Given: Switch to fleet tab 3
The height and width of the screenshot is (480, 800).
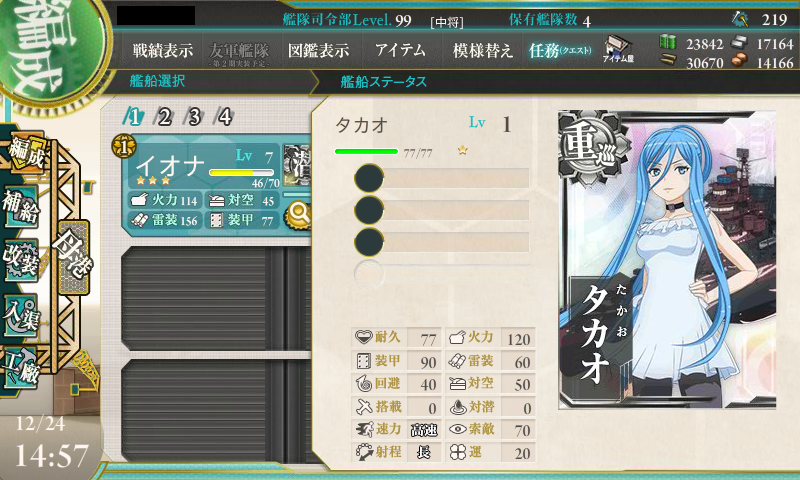Looking at the screenshot, I should [x=194, y=117].
